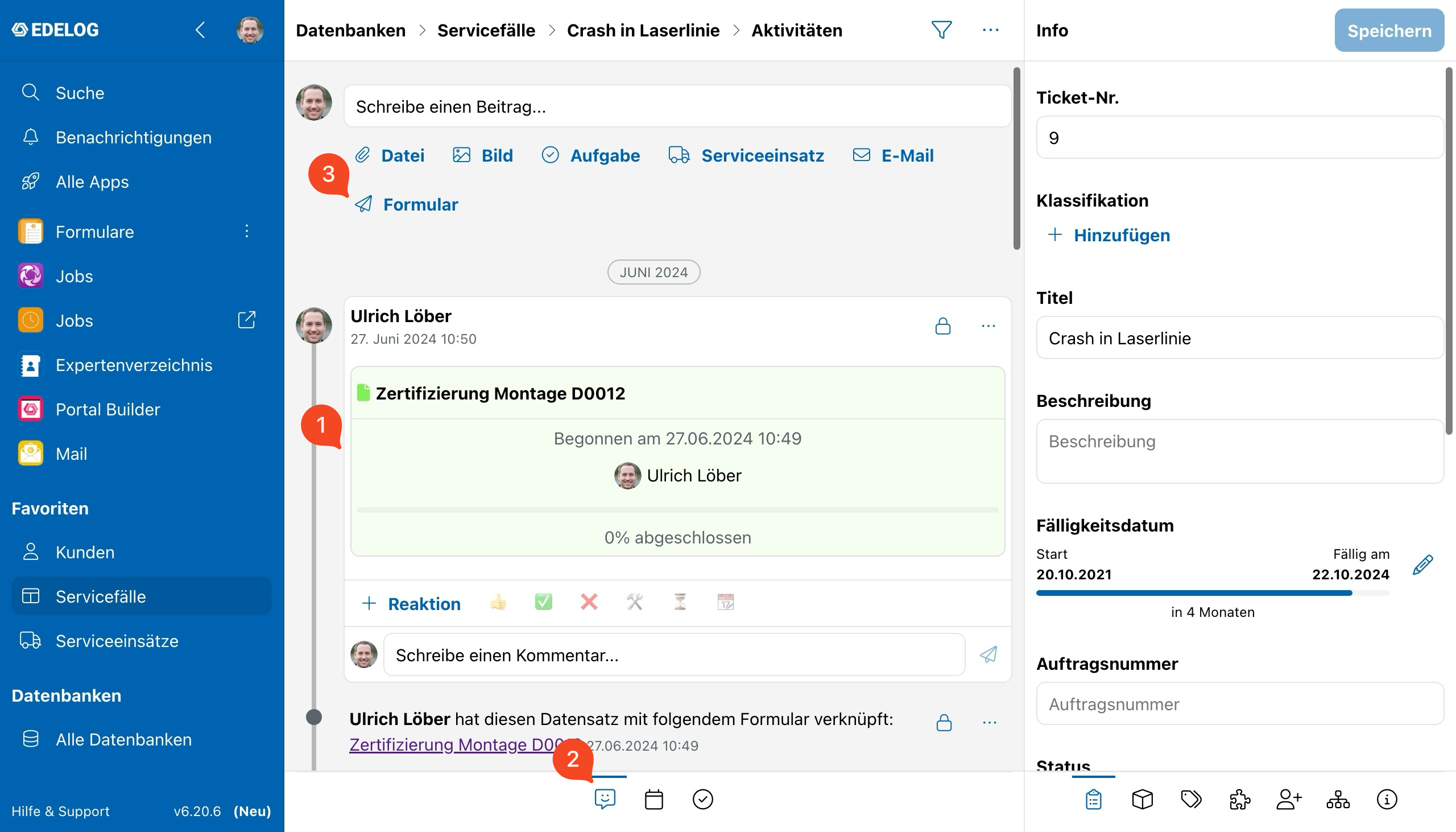Viewport: 1456px width, 832px height.
Task: Toggle lock on the Formular verknüpft entry
Action: coord(944,723)
